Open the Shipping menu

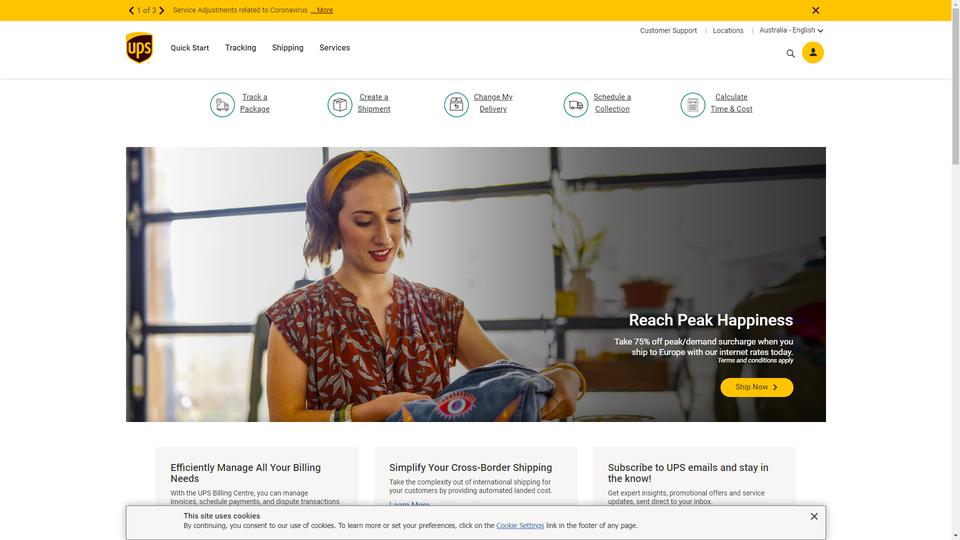288,48
